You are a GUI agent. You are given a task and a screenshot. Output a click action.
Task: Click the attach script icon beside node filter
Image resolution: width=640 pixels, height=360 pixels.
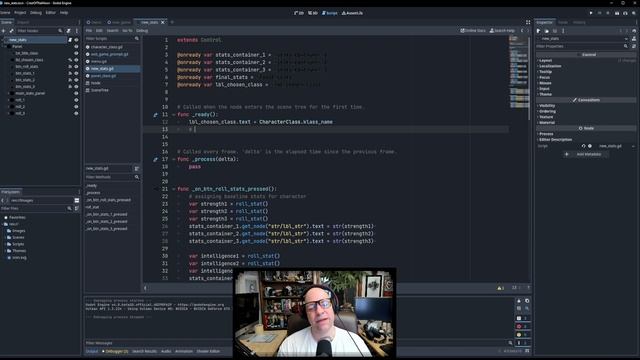click(69, 31)
